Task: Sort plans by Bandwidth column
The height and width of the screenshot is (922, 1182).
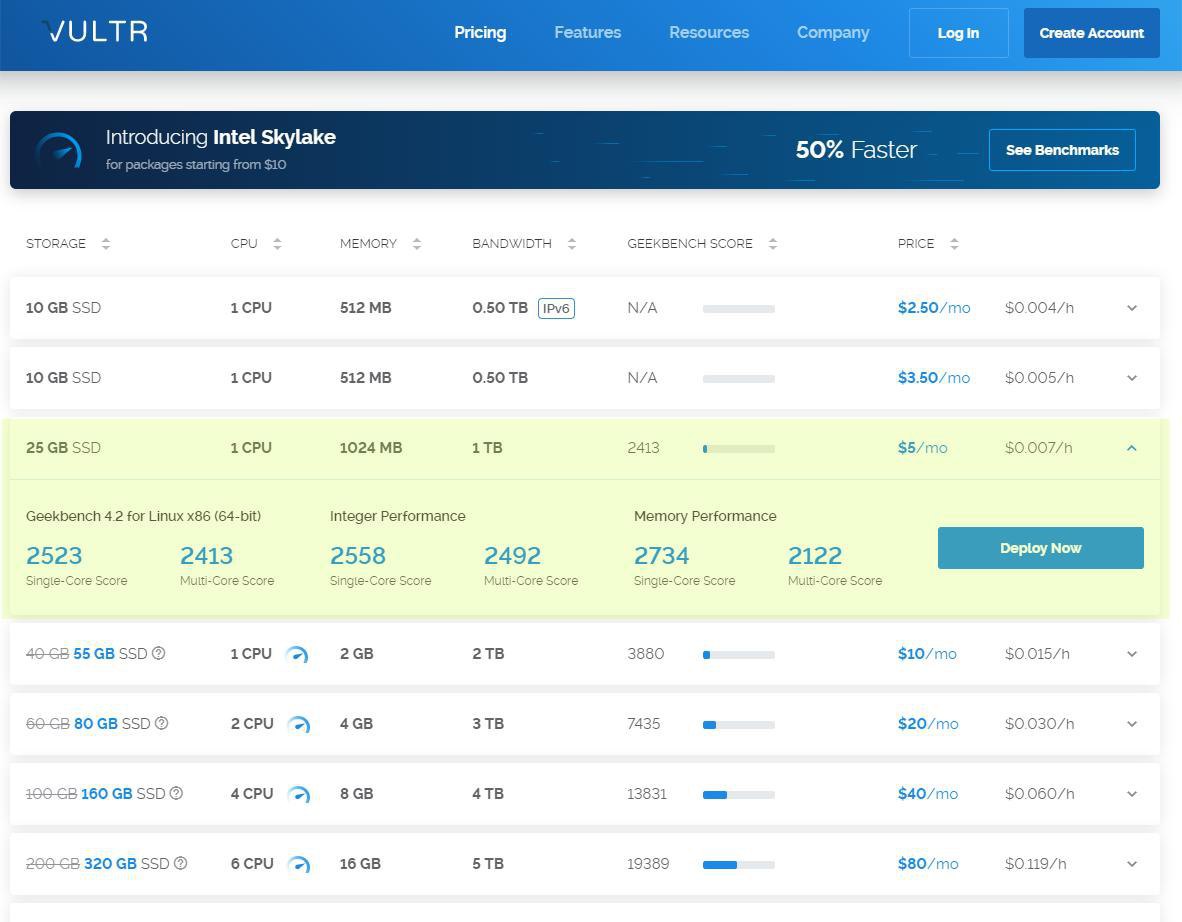Action: (x=572, y=244)
